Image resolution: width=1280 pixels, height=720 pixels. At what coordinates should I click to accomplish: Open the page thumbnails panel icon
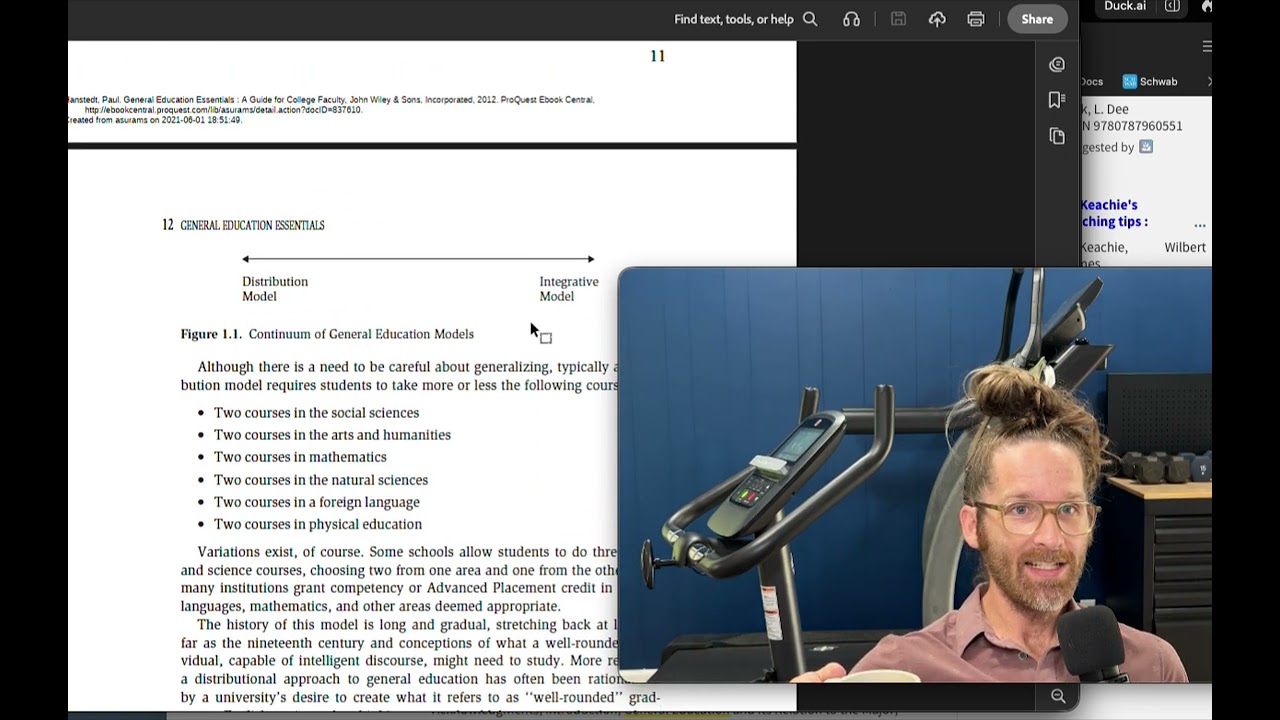point(1057,136)
